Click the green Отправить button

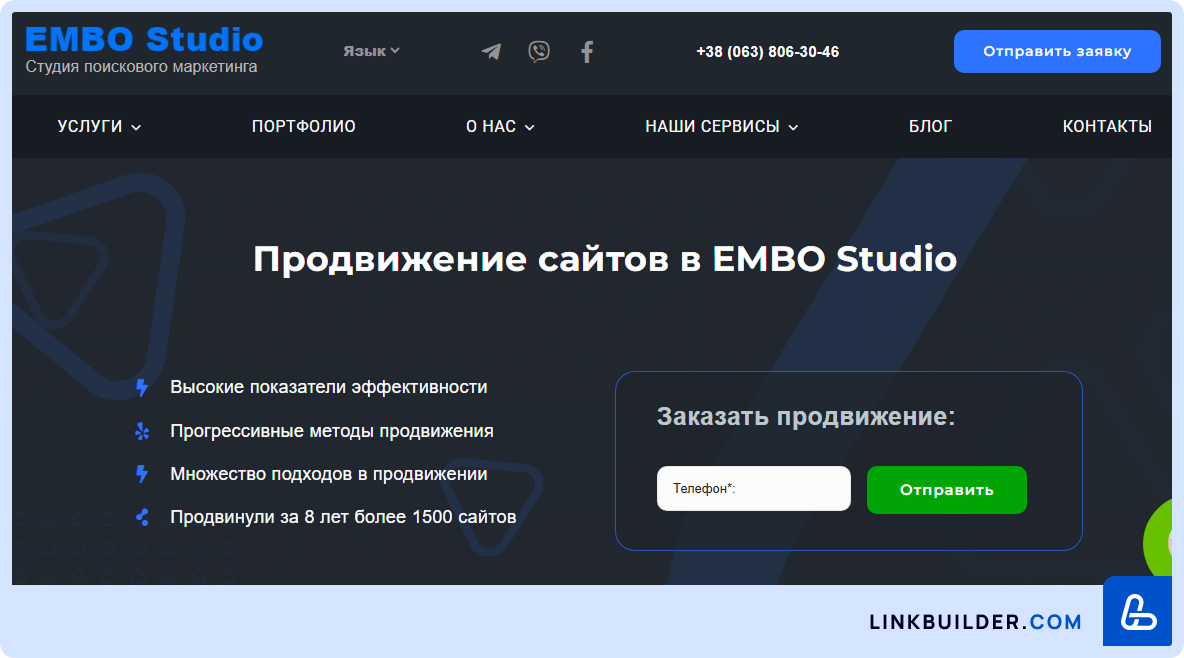946,490
